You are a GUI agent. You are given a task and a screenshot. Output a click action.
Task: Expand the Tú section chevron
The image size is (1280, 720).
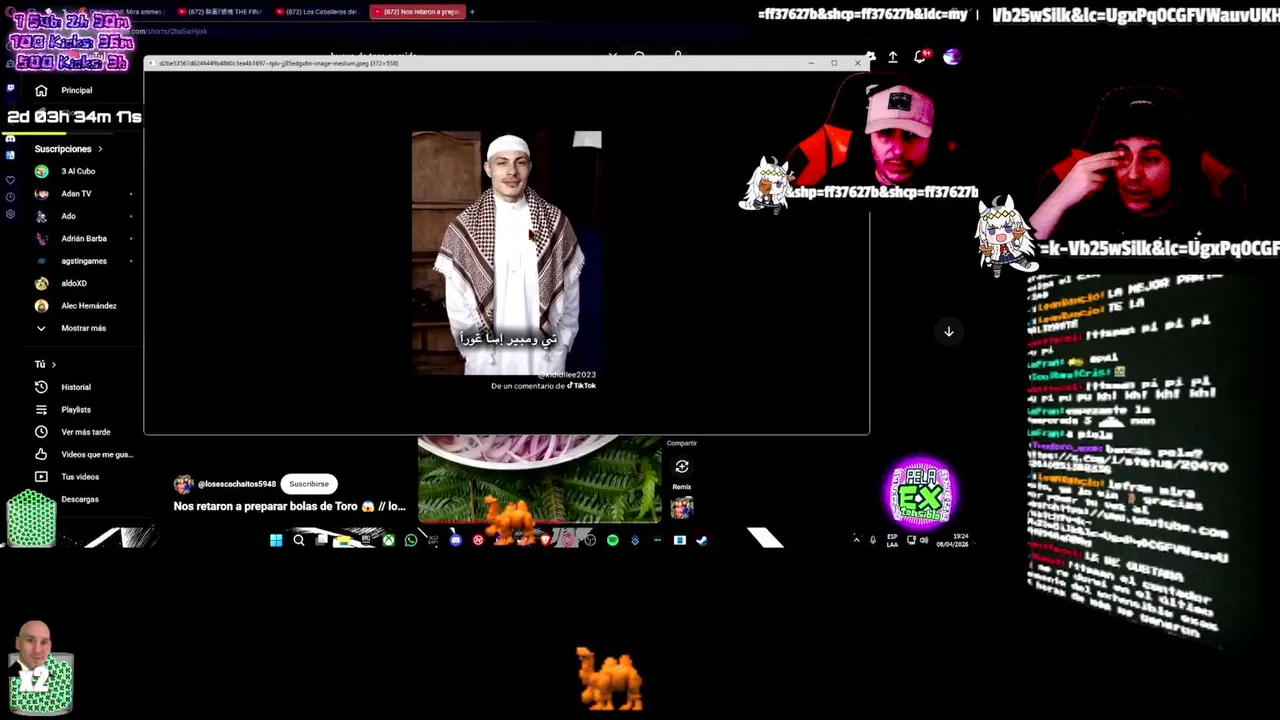click(53, 365)
